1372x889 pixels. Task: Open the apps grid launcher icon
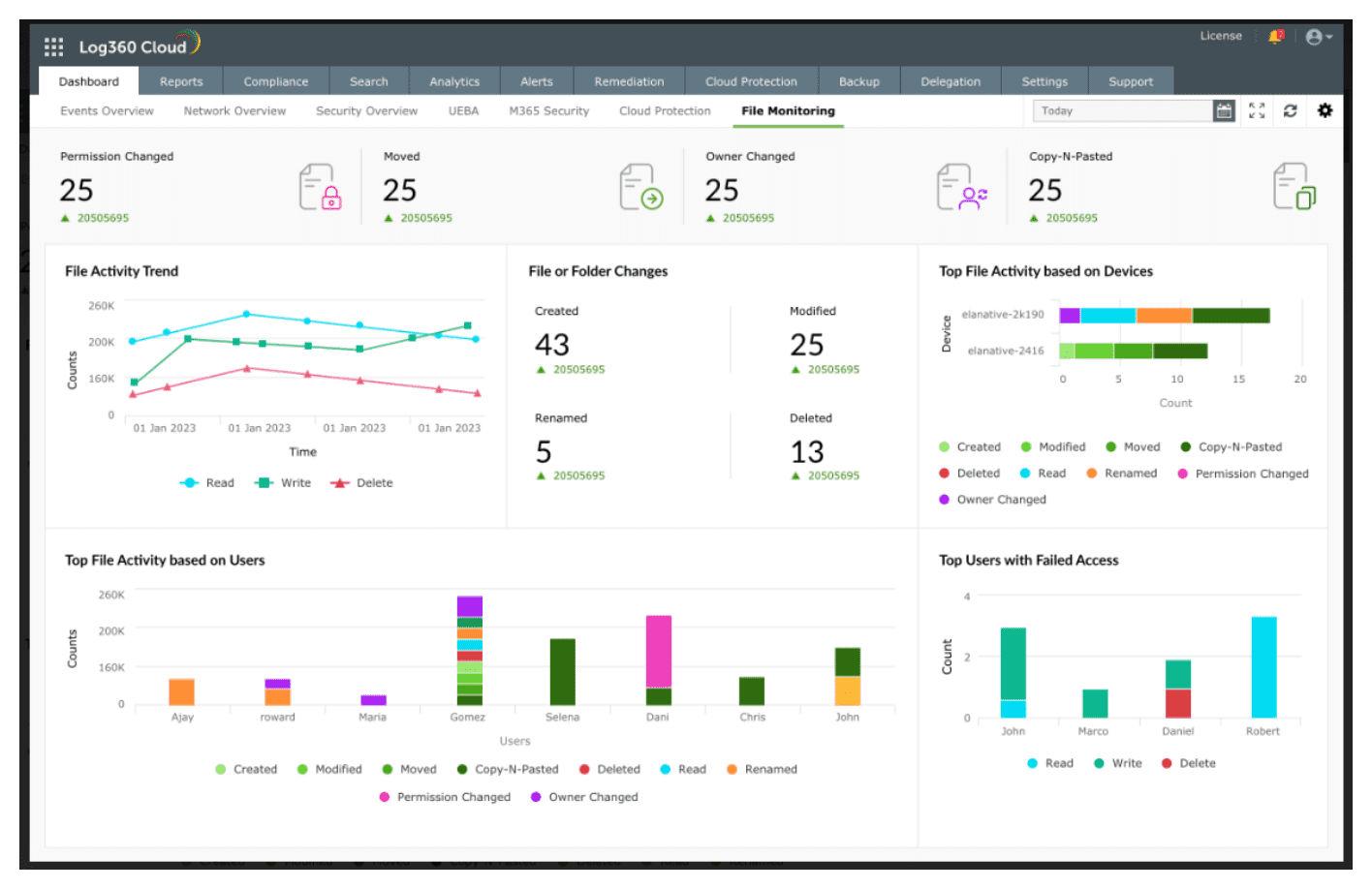tap(53, 46)
